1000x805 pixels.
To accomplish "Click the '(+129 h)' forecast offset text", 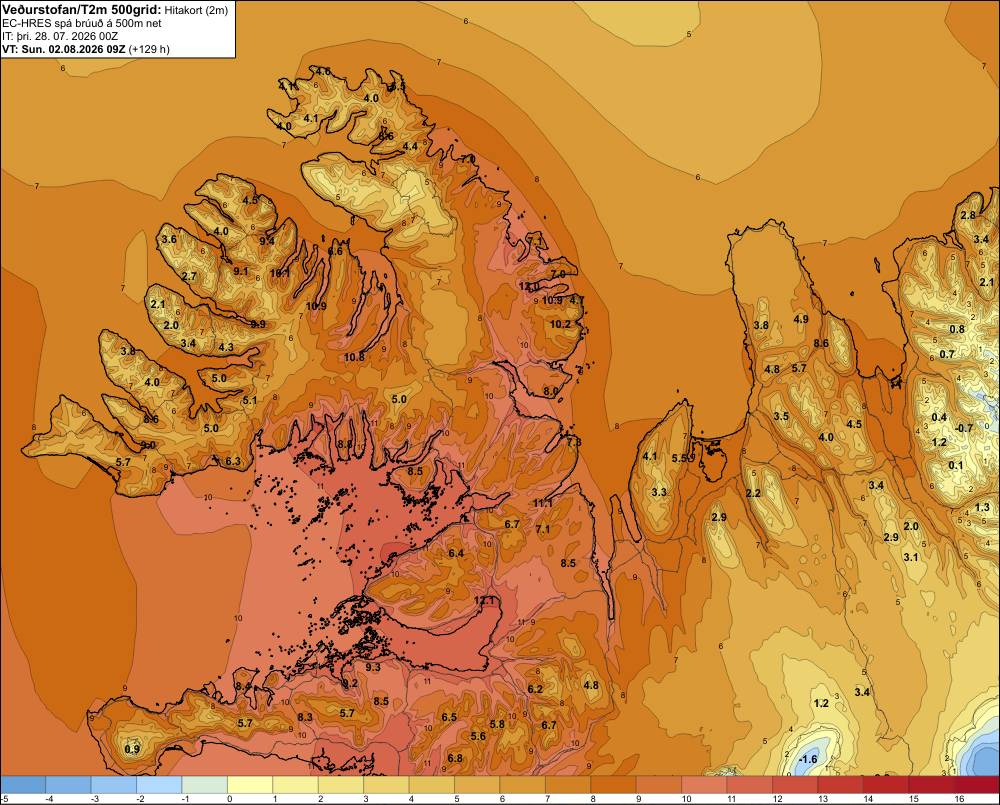I will 149,49.
